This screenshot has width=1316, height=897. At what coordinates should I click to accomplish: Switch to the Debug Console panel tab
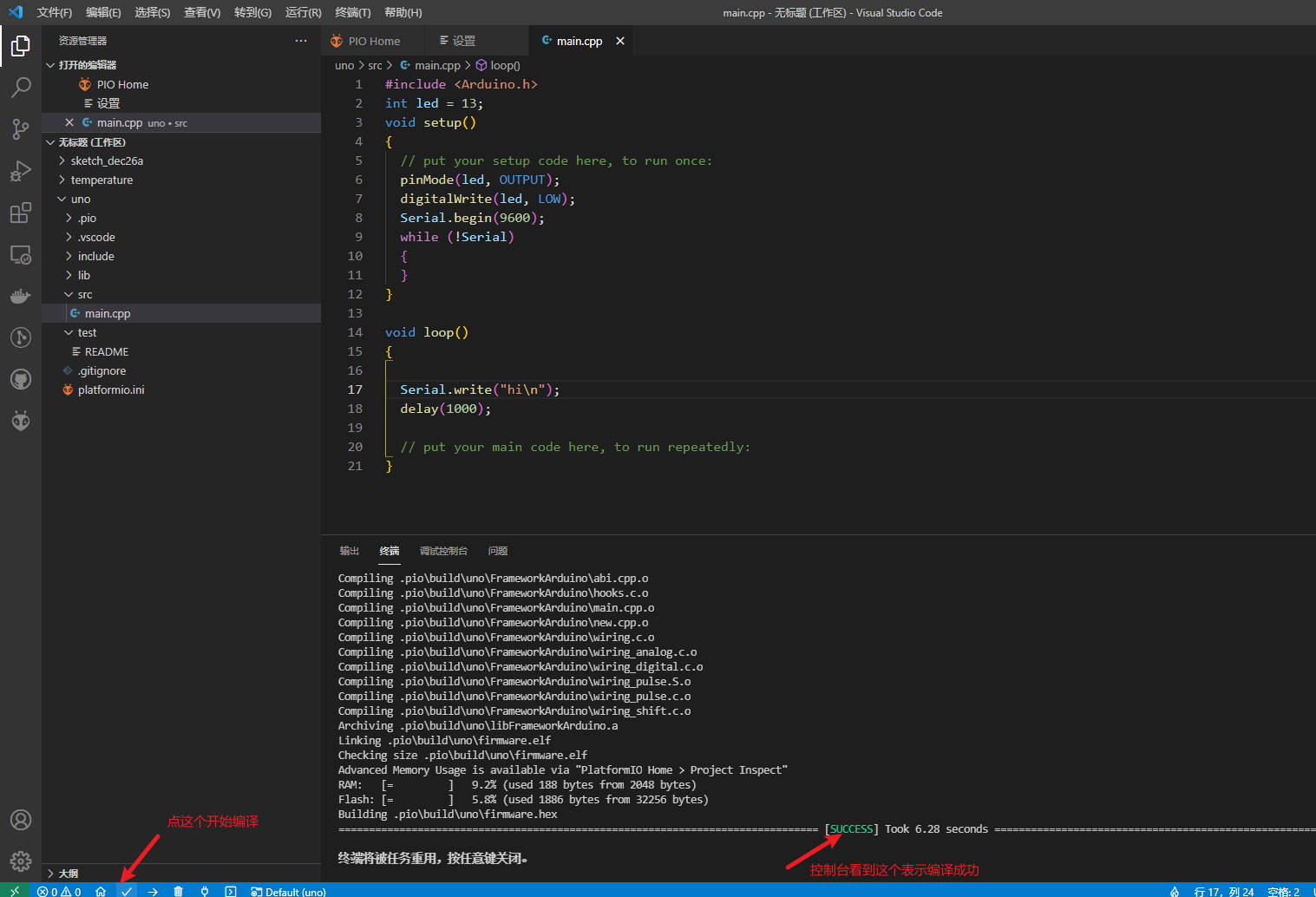tap(443, 551)
